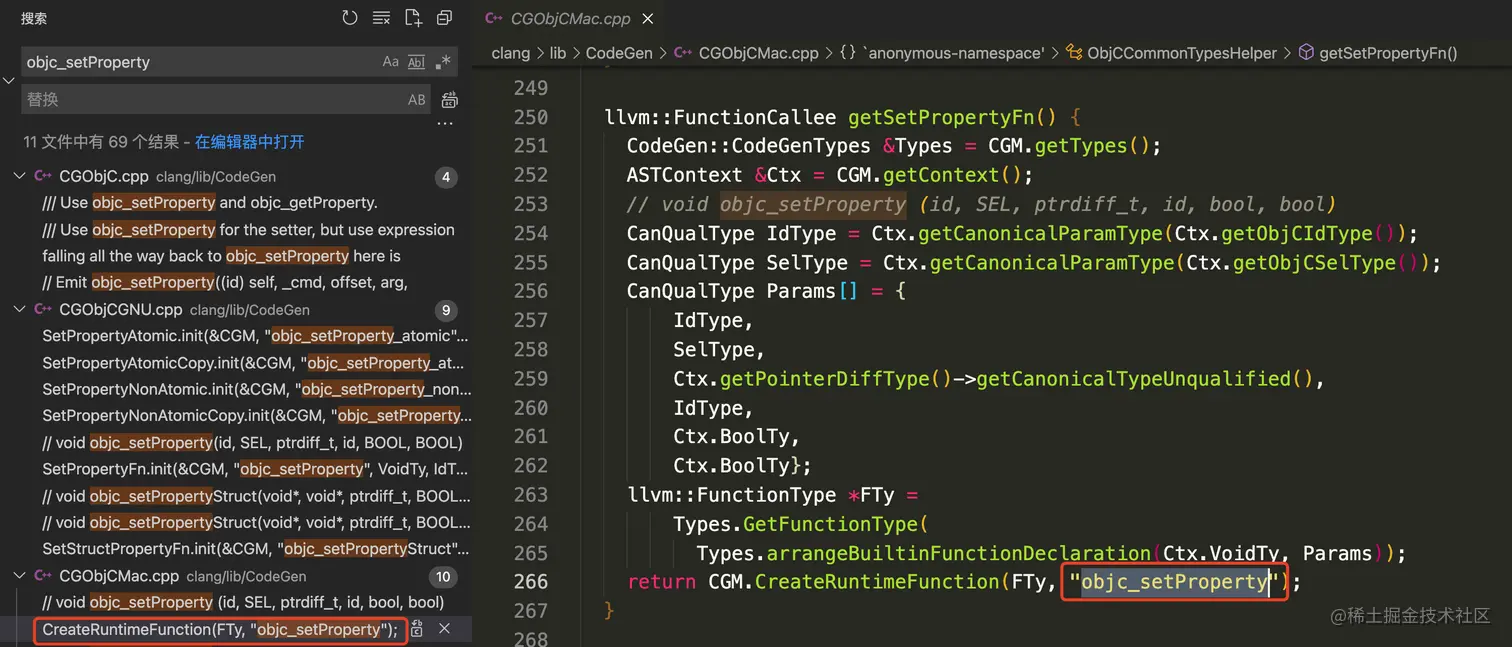Open result 'SetPropertyNonAtomicCopy.init(&CGM'
Viewport: 1512px width, 647px height.
(257, 415)
